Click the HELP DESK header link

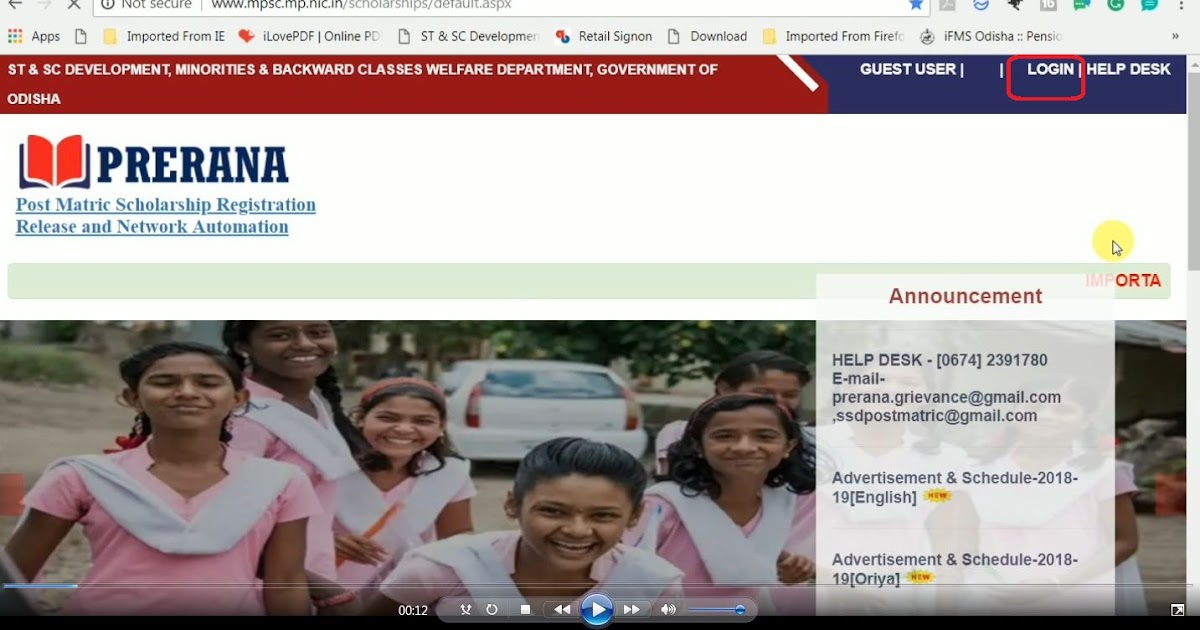[1128, 70]
